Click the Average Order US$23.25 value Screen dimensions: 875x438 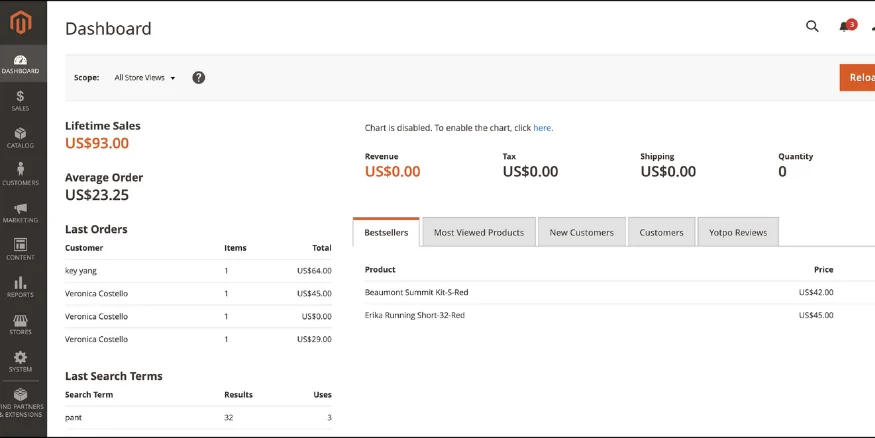97,195
